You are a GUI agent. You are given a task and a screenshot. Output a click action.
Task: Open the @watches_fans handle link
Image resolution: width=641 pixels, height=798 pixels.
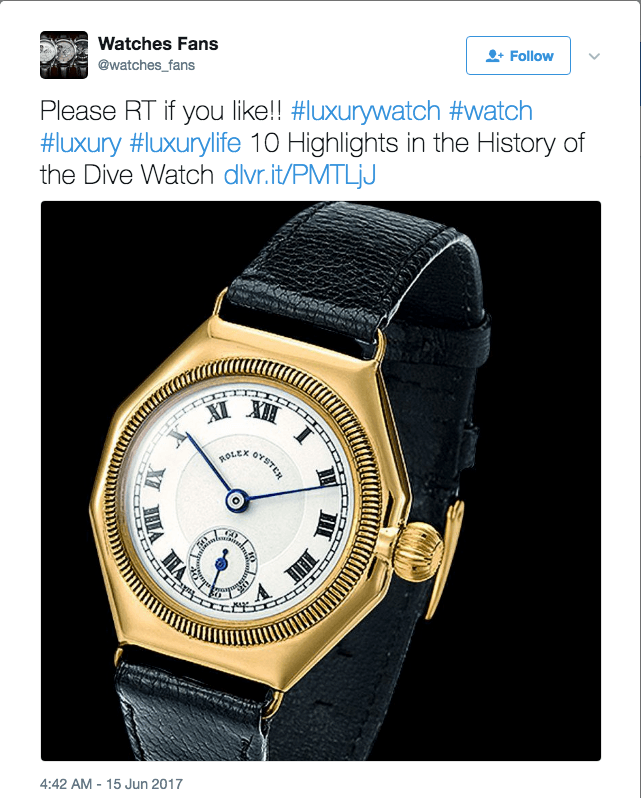click(147, 65)
